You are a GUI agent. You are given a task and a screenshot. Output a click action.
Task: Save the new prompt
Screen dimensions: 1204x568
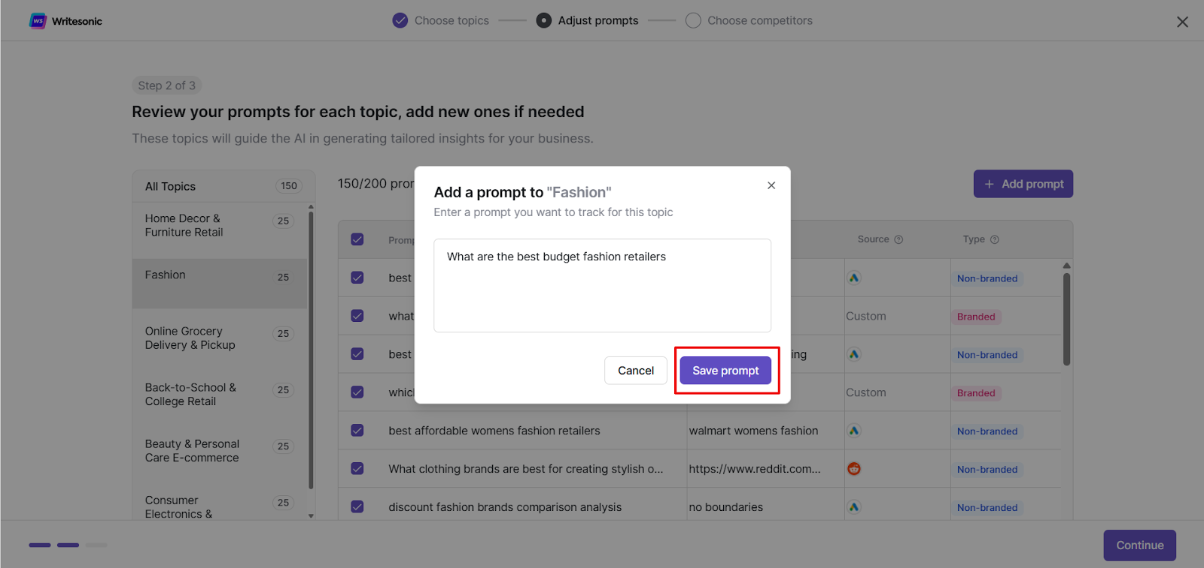coord(726,370)
